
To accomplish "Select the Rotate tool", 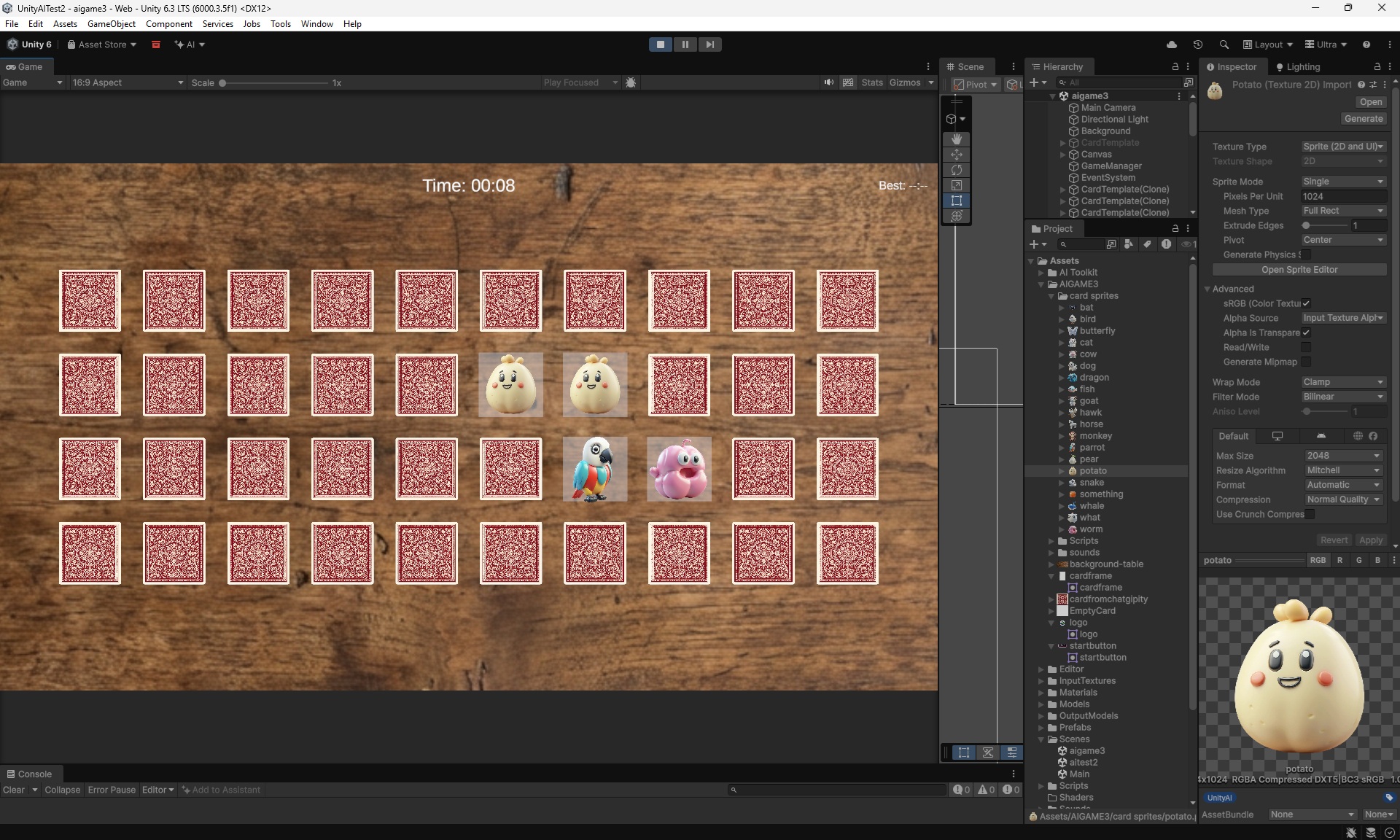I will tap(956, 170).
